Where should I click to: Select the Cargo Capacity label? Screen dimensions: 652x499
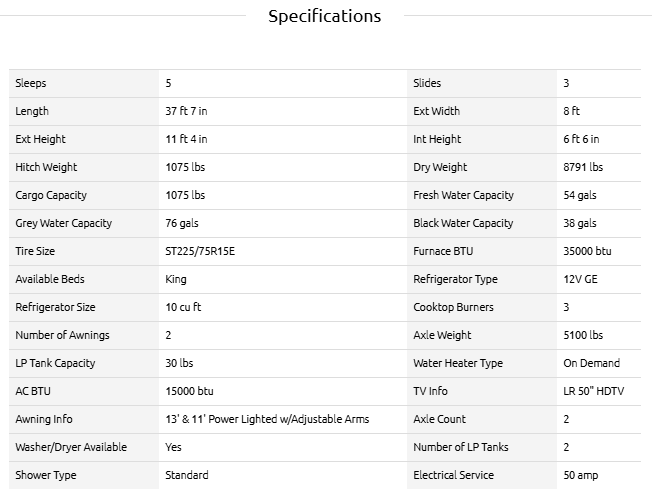(51, 195)
